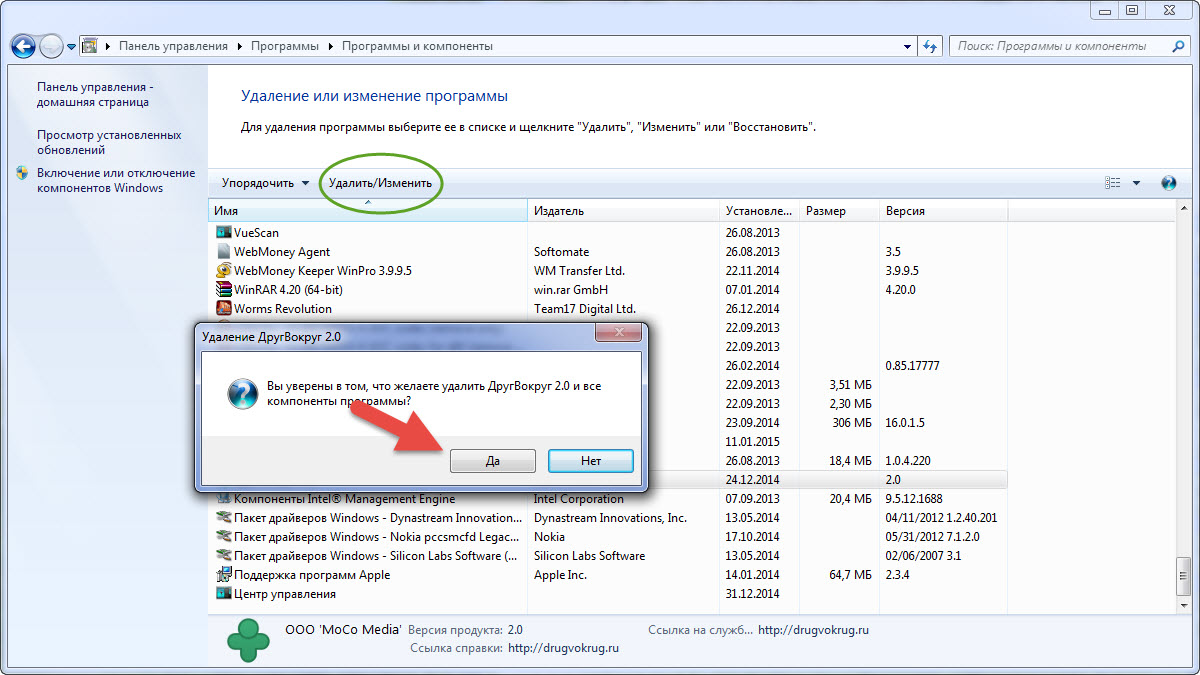
Task: Select the Intel Management Engine components icon
Action: 224,498
